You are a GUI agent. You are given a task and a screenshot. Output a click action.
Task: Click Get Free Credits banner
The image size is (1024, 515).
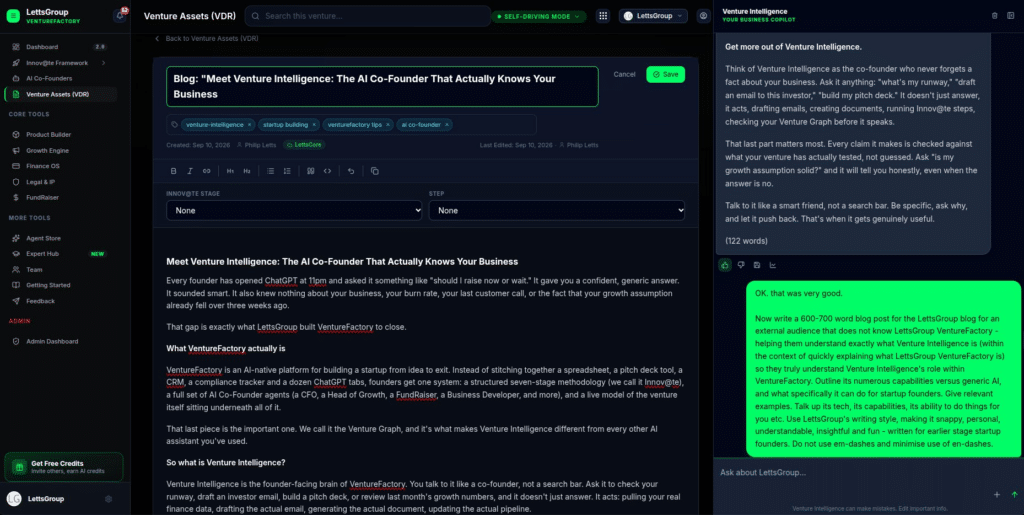[63, 467]
